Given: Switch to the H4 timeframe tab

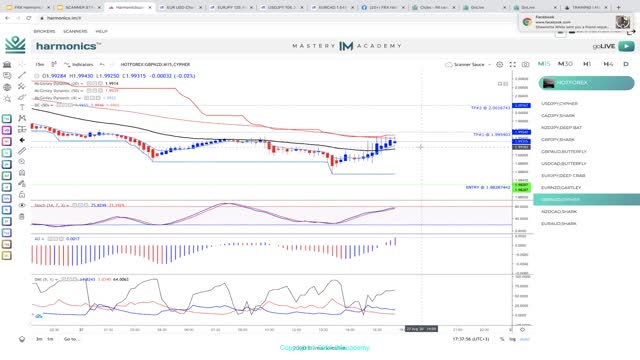Looking at the screenshot, I should click(x=608, y=64).
